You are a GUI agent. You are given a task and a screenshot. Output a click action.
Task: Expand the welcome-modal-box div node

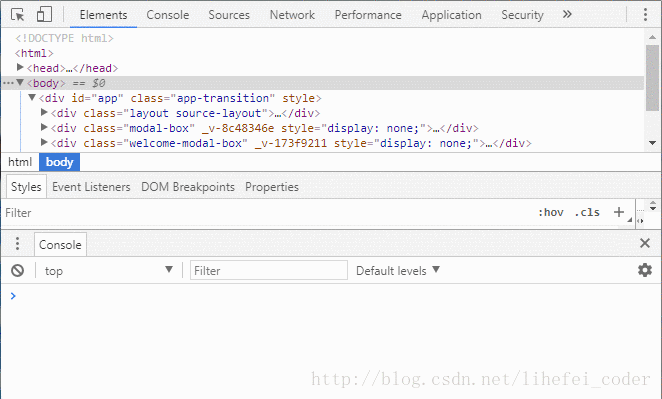tap(43, 142)
